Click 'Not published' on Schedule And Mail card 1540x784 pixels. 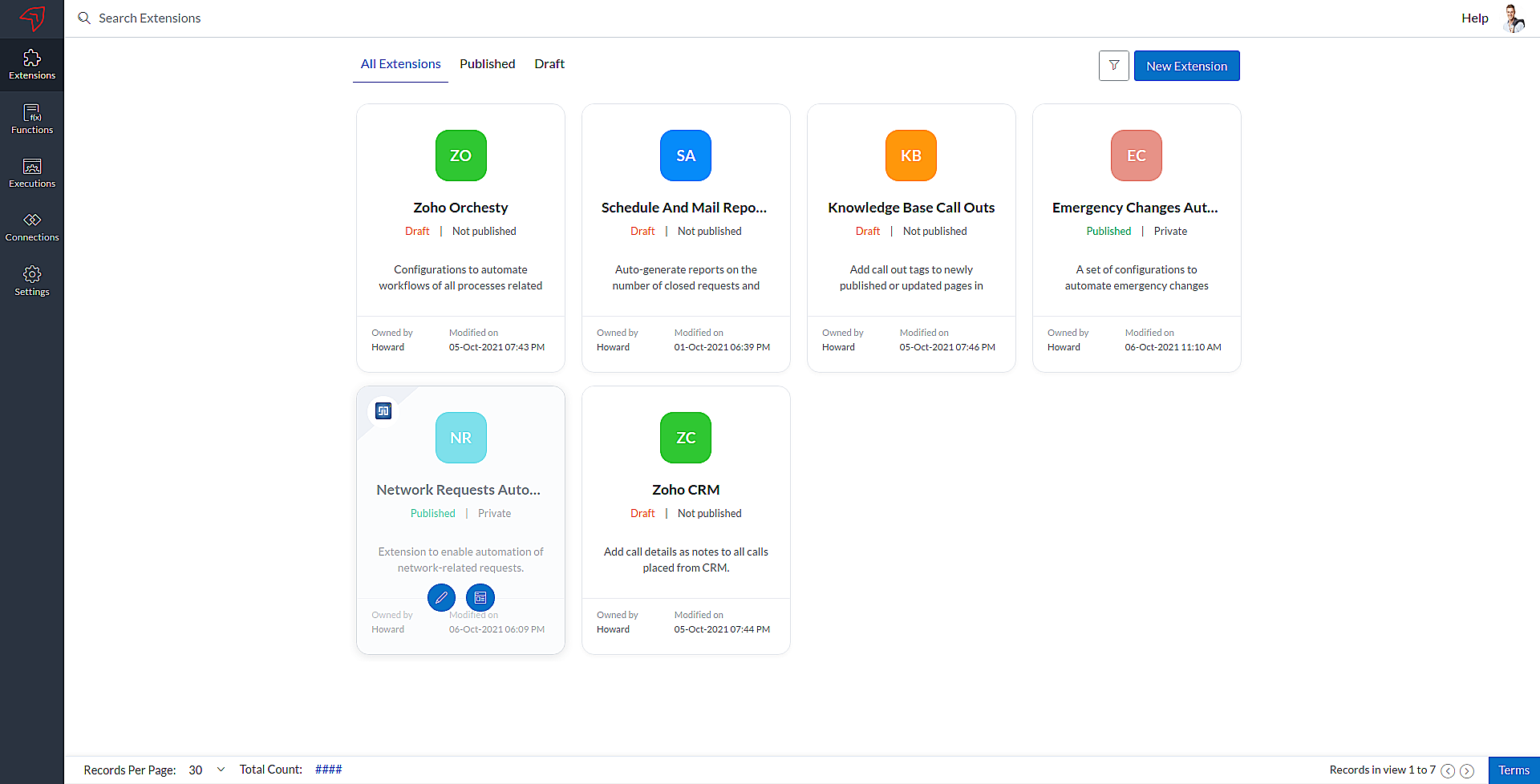click(x=709, y=232)
